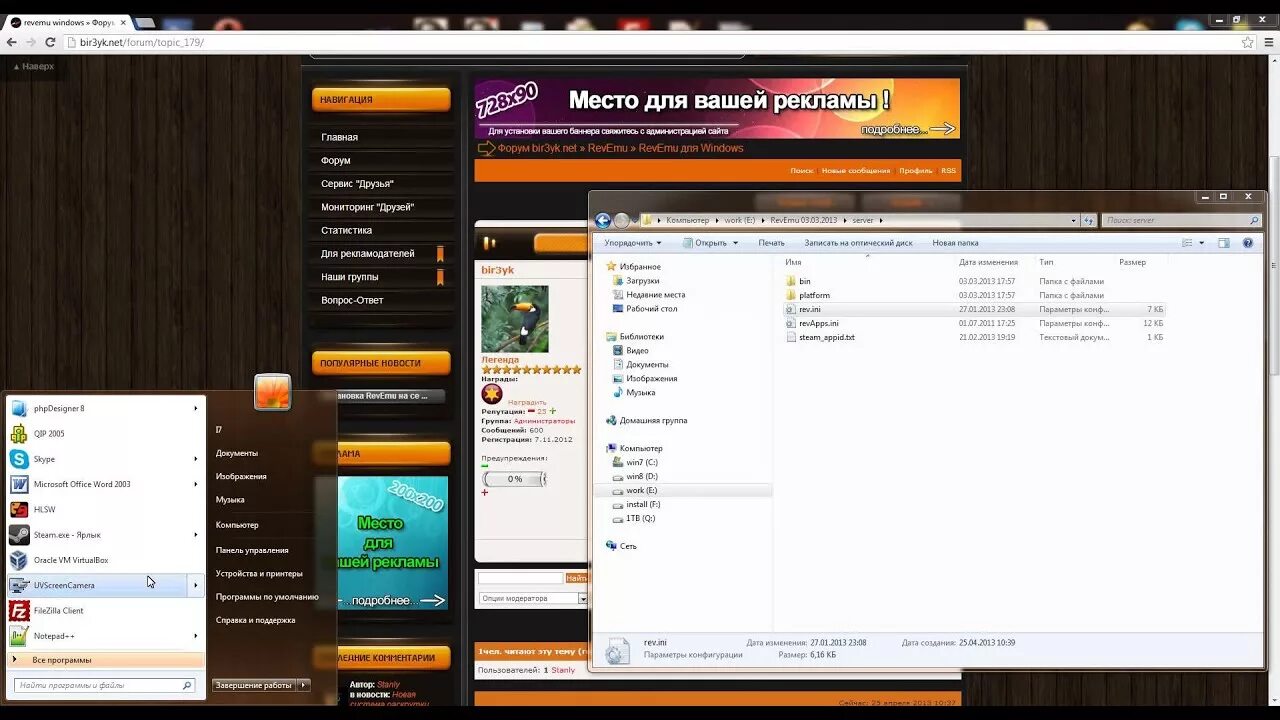Click Explorer search server field
1280x720 pixels.
(x=1181, y=220)
